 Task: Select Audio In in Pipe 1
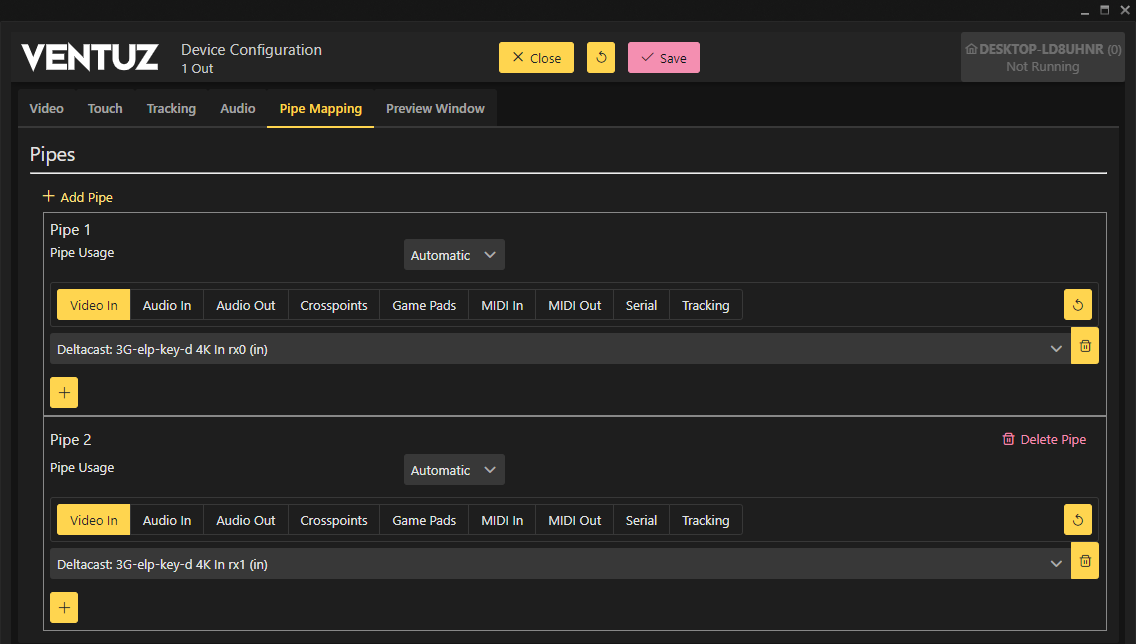(x=167, y=305)
